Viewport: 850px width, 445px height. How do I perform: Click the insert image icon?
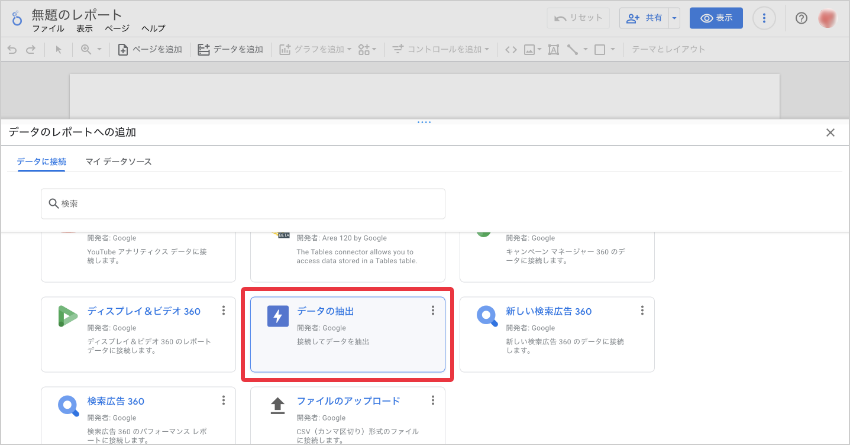pyautogui.click(x=530, y=49)
